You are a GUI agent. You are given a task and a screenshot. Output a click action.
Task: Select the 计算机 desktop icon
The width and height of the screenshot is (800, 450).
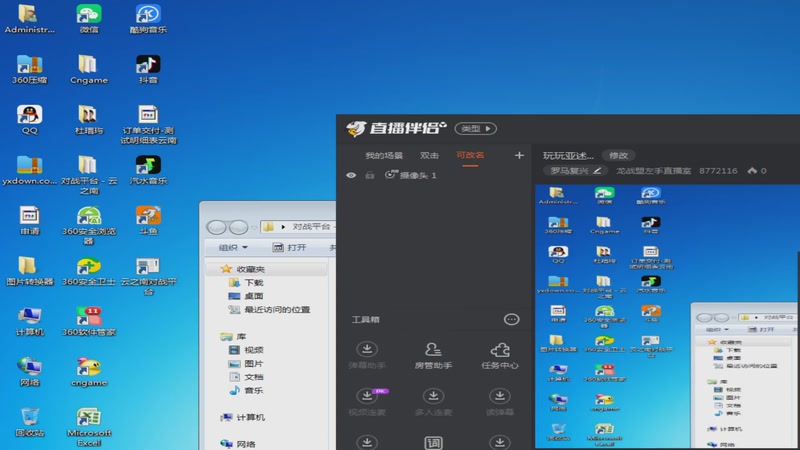pyautogui.click(x=29, y=321)
